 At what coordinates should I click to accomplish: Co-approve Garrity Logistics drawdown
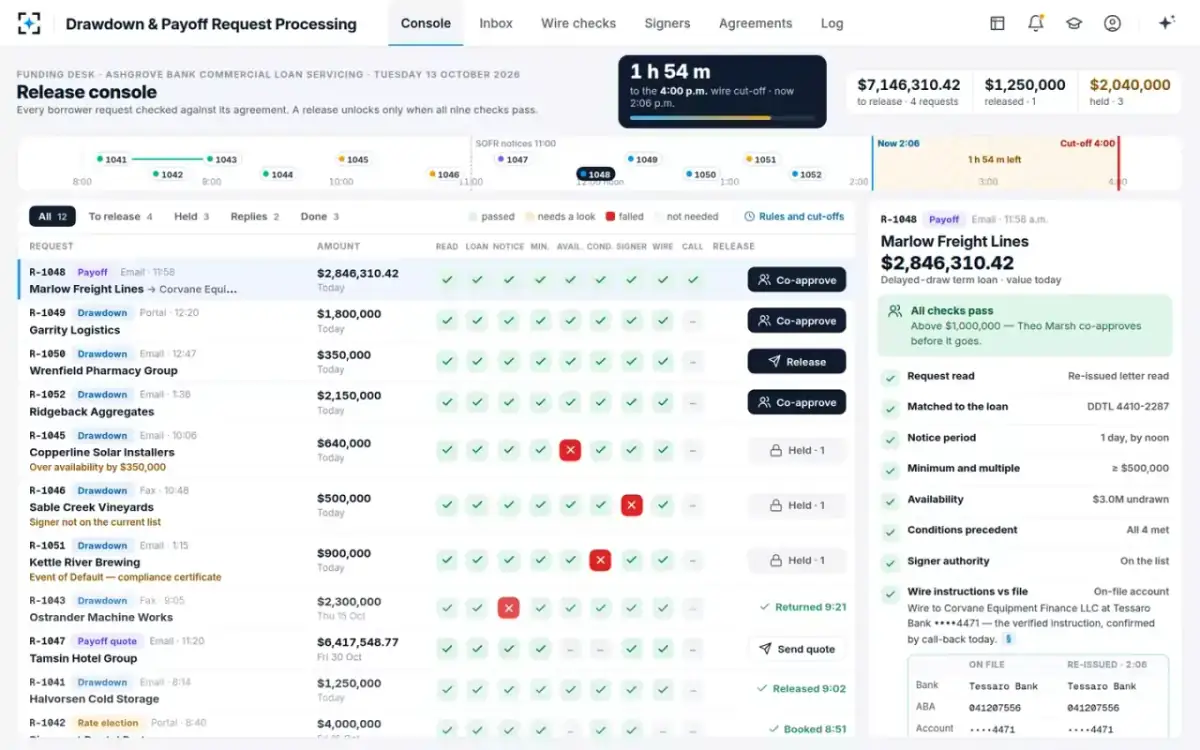796,321
